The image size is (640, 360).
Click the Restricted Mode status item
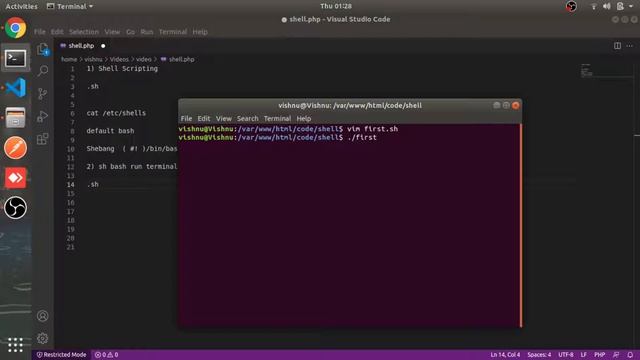click(x=62, y=355)
